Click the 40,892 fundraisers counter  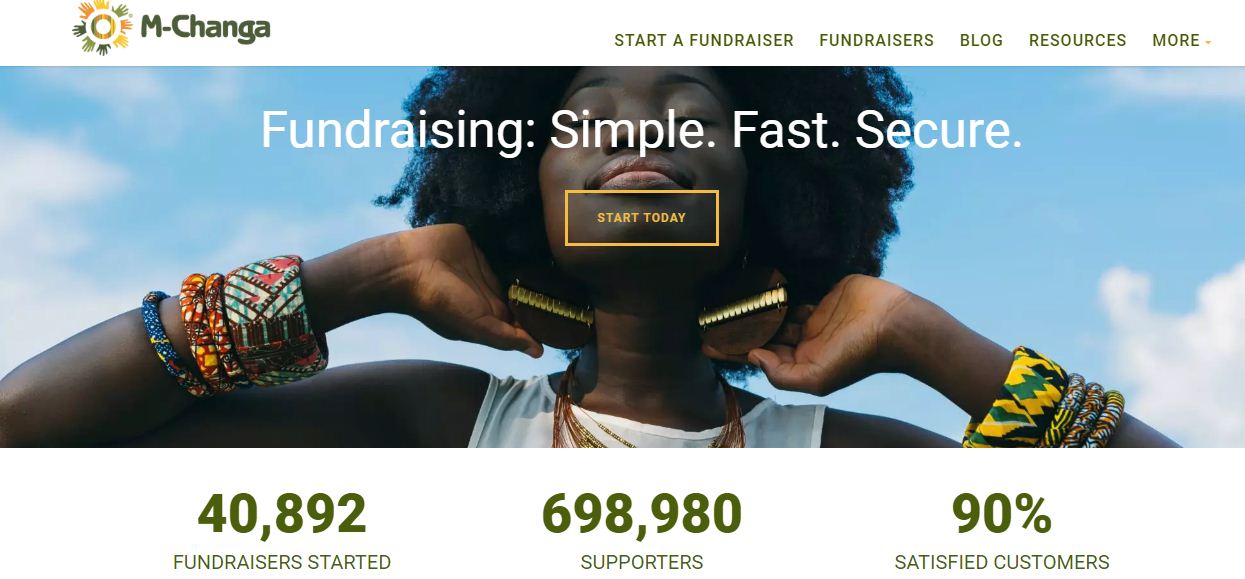[x=282, y=514]
